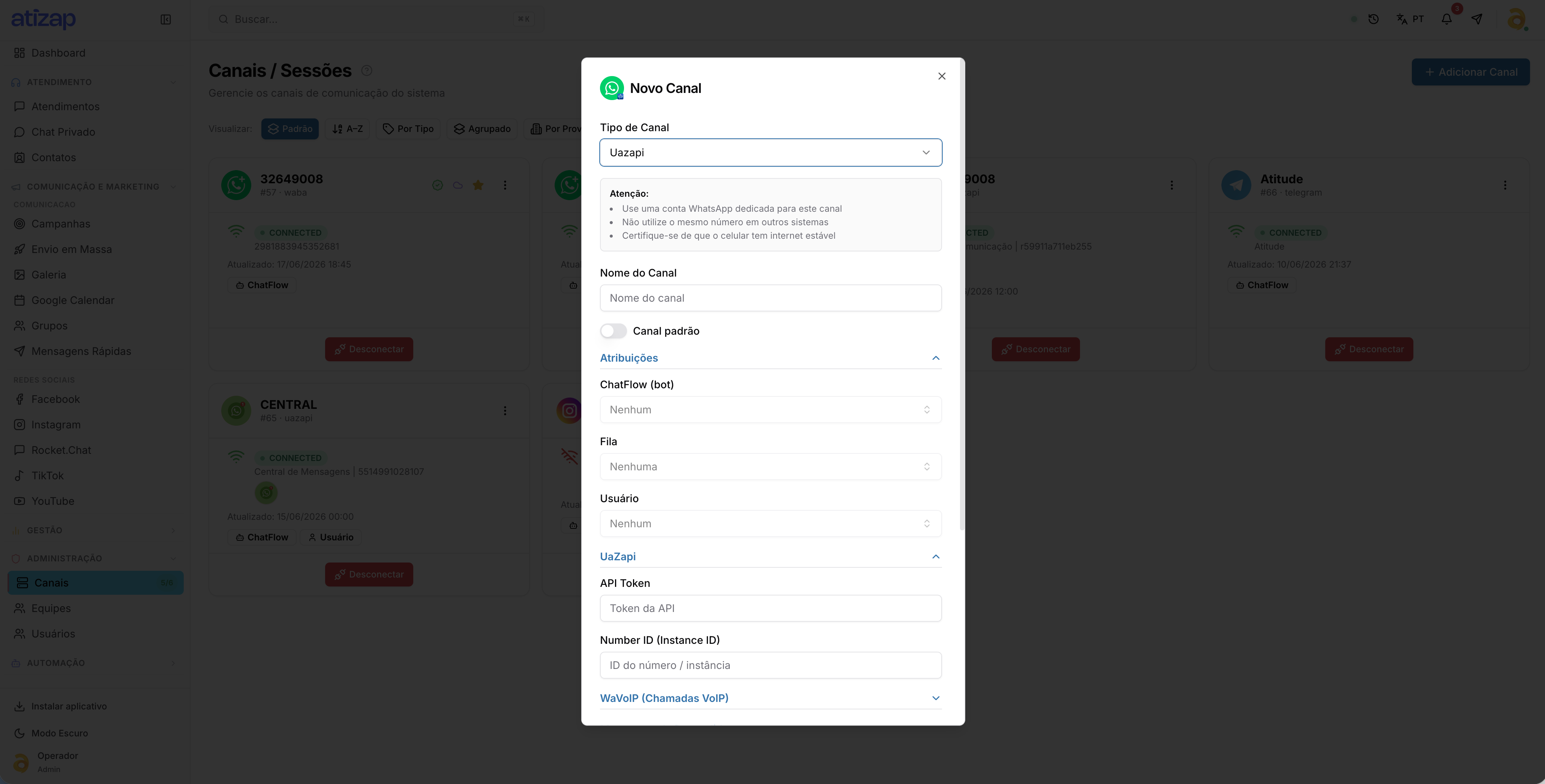Viewport: 1545px width, 784px height.
Task: Open the Tipo de Canal dropdown
Action: click(x=771, y=152)
